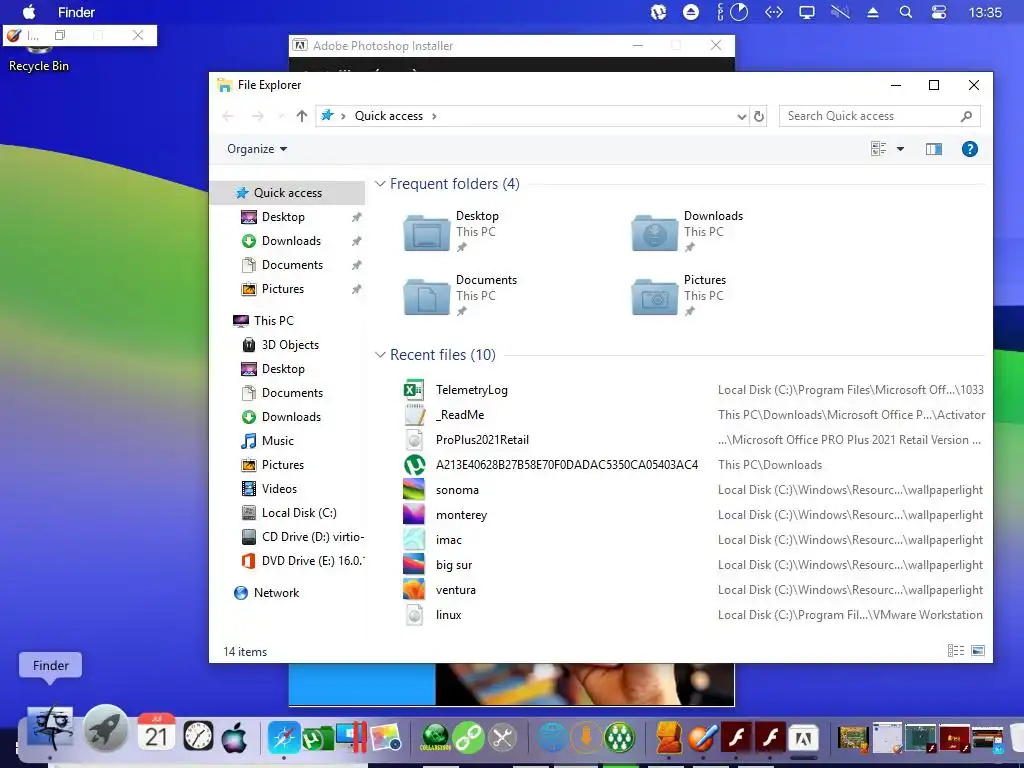Open the Photos image icon in the dock
1024x768 pixels.
385,737
